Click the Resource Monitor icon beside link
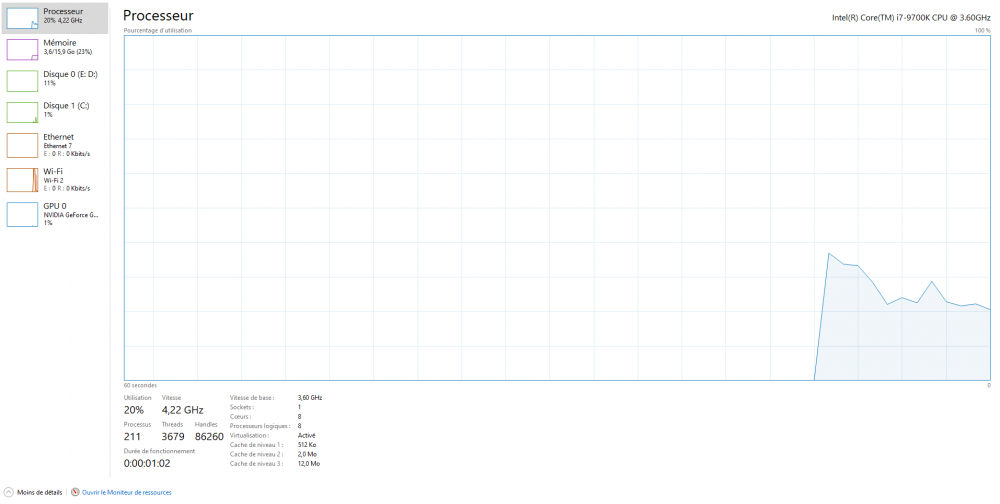The image size is (1000, 504). coord(75,493)
